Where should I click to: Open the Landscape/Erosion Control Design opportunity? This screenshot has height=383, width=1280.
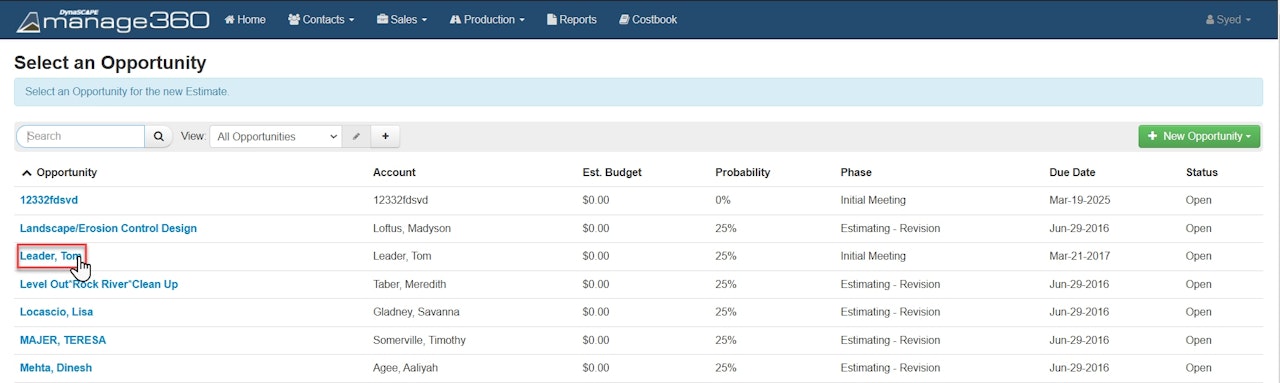click(x=108, y=228)
